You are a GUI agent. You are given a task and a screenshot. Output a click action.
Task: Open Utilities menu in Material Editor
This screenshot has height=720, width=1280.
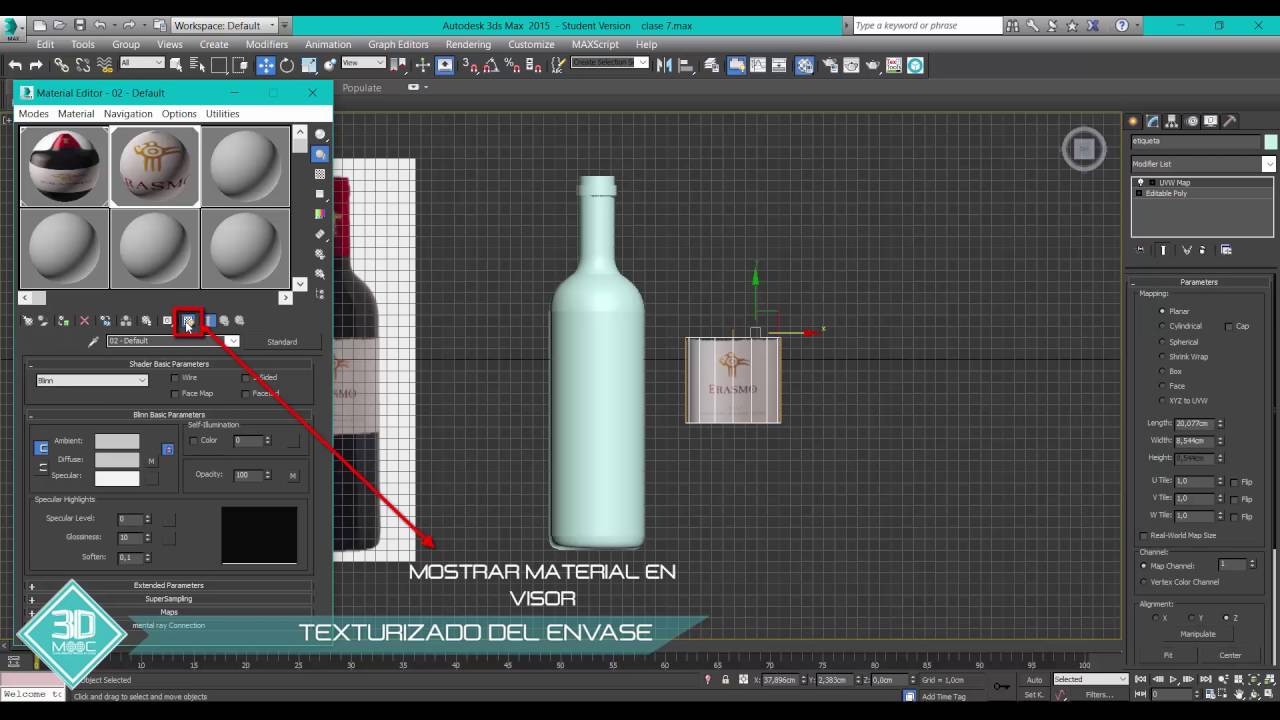coord(222,114)
